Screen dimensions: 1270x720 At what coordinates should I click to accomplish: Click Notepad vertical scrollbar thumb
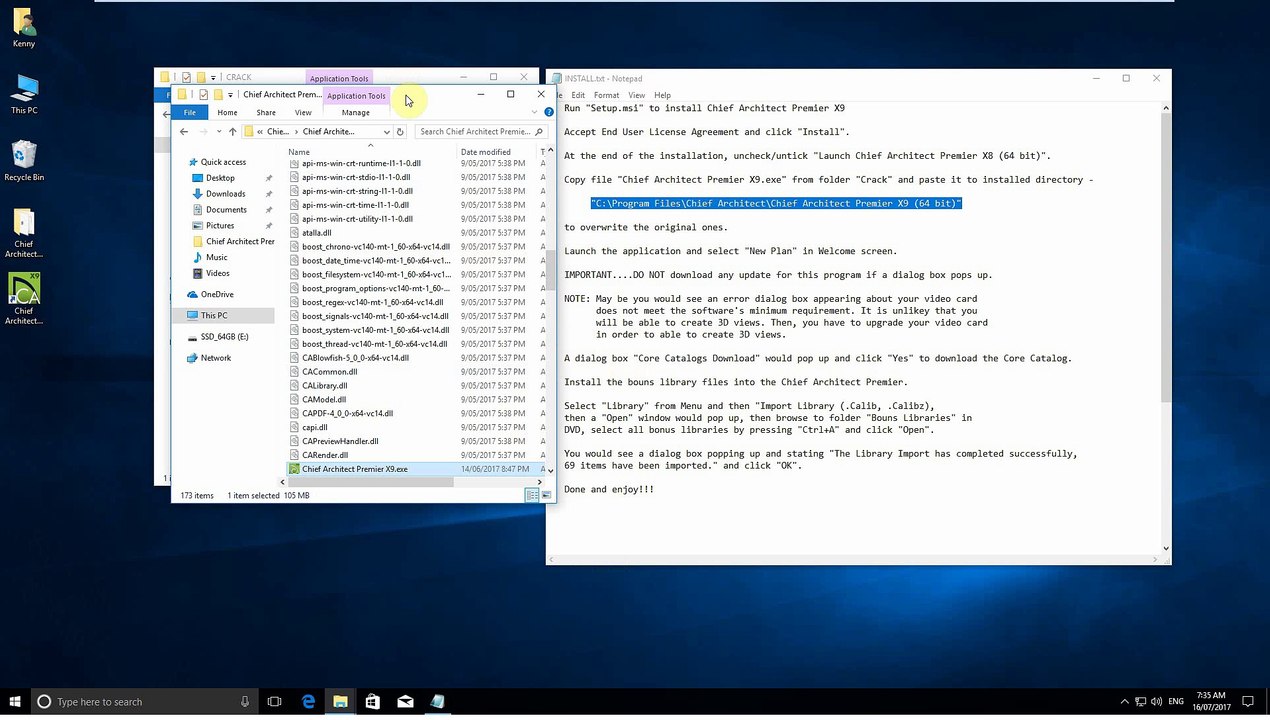coord(1165,256)
